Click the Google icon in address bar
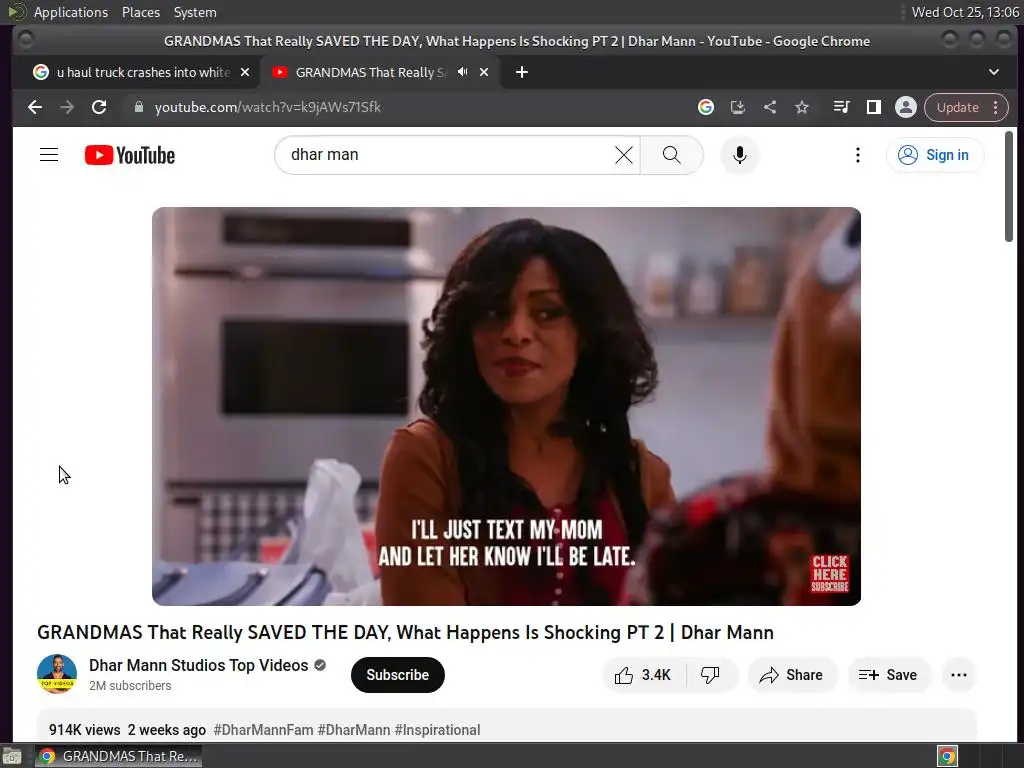The image size is (1024, 768). pyautogui.click(x=705, y=107)
